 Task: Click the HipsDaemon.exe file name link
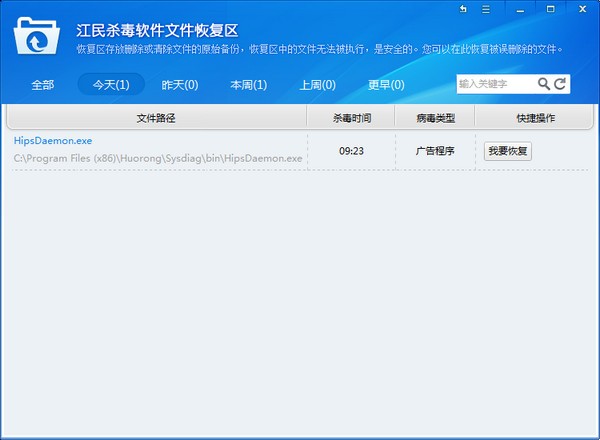click(53, 141)
